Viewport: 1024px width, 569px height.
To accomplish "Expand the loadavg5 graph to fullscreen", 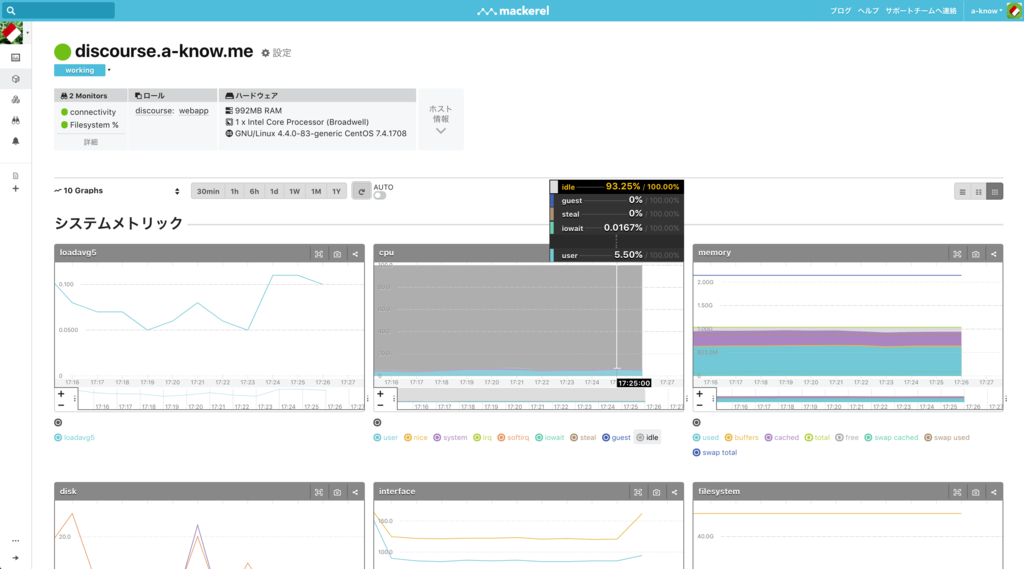I will coord(319,253).
